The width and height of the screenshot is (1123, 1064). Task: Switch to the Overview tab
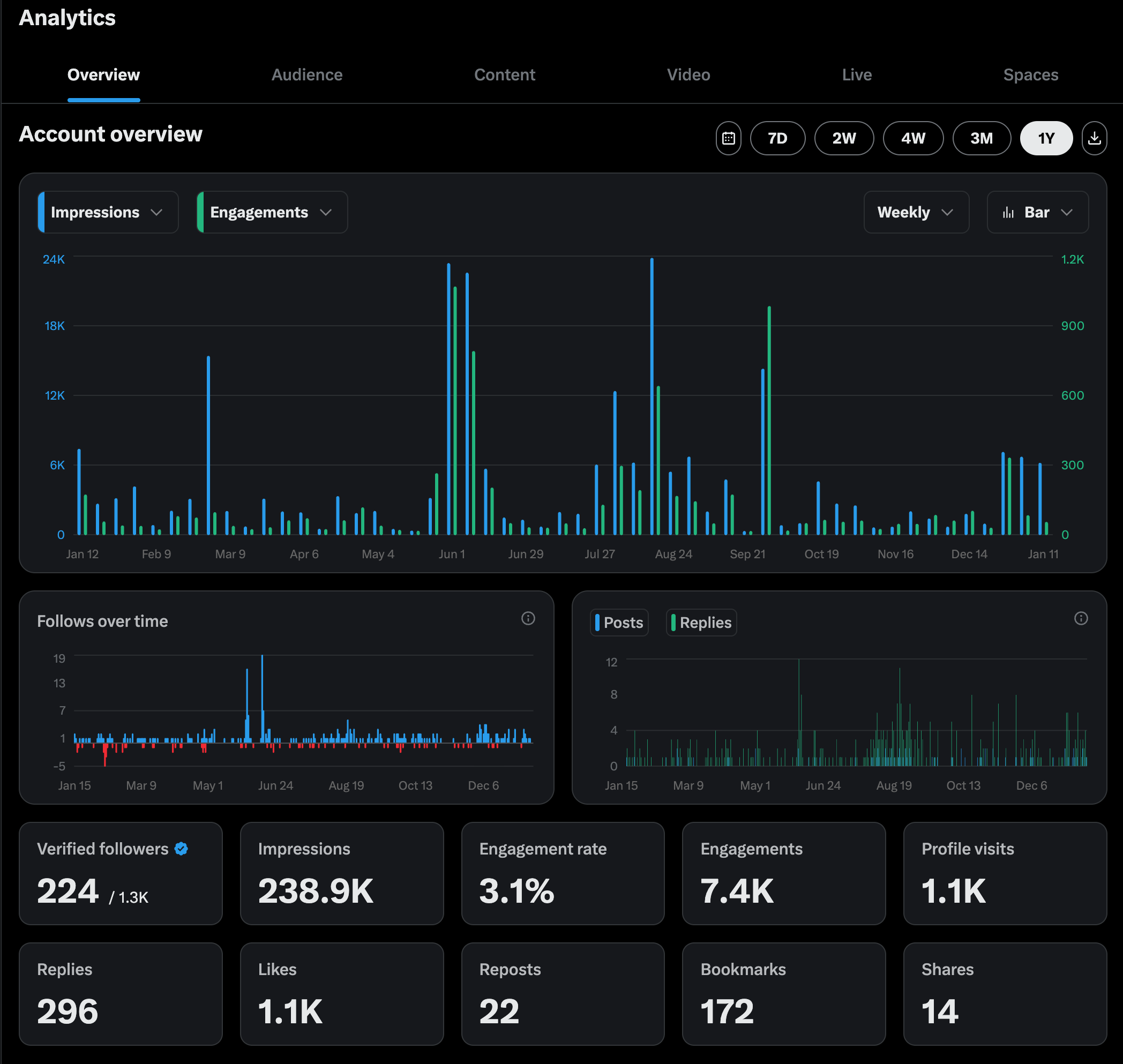click(x=104, y=75)
